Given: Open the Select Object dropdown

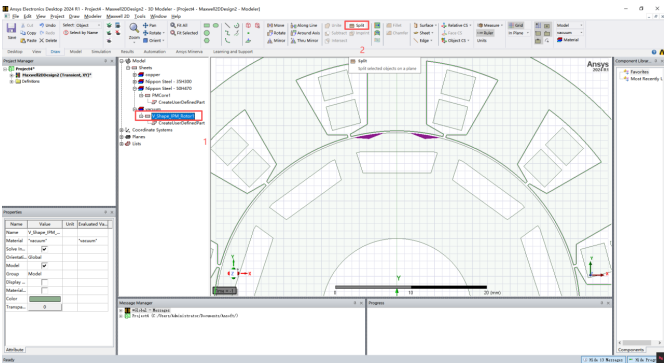Looking at the screenshot, I should (88, 25).
